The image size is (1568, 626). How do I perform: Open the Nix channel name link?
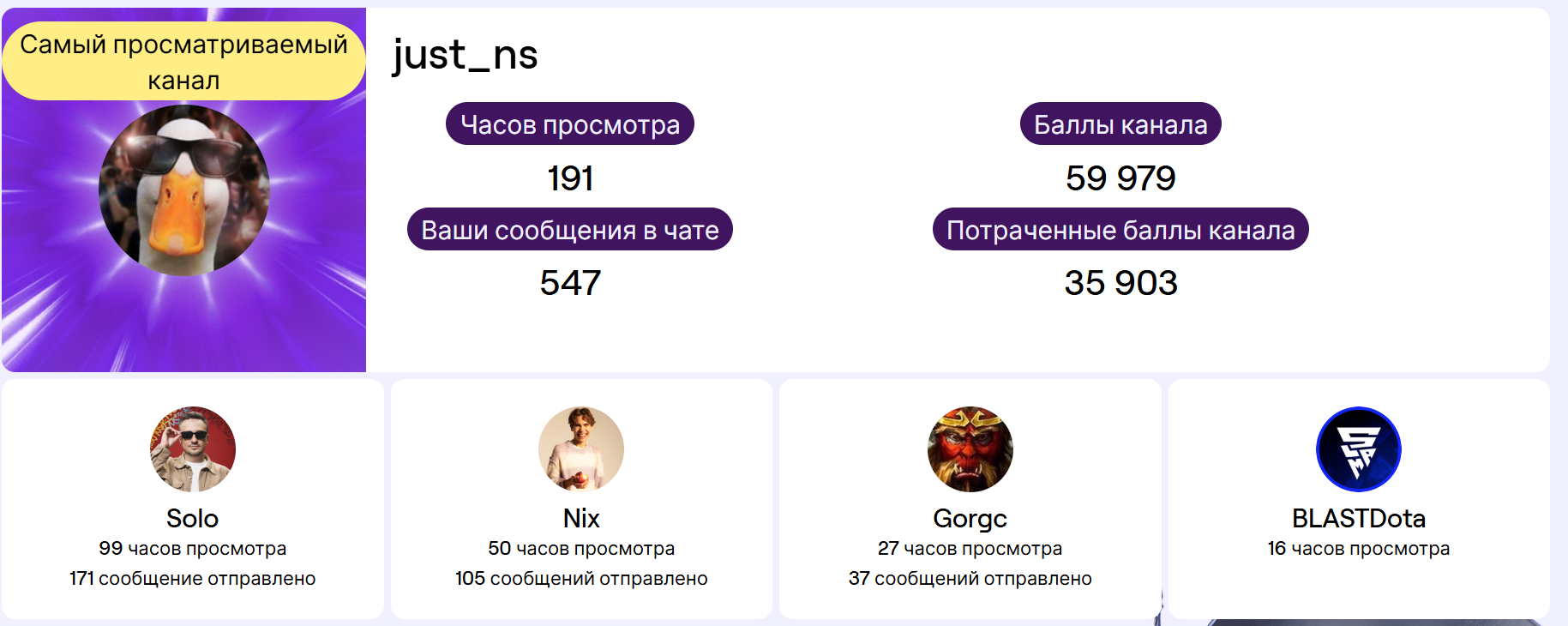tap(581, 519)
